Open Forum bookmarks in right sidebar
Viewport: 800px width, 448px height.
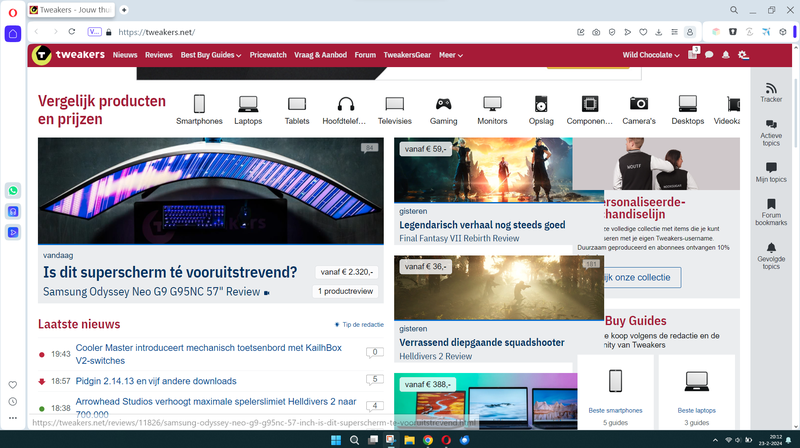coord(771,212)
